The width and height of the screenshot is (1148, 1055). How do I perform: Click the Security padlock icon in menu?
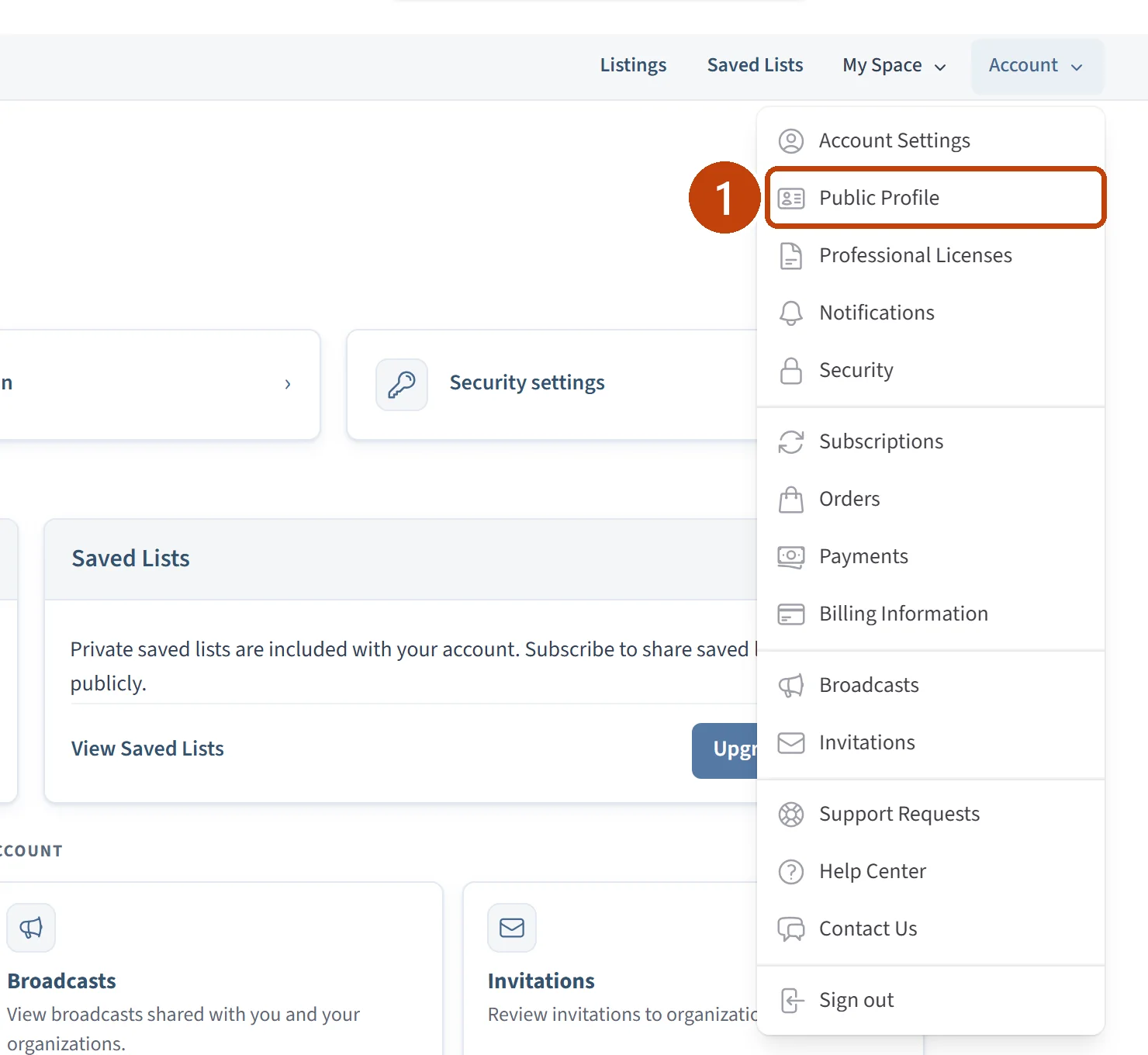790,371
